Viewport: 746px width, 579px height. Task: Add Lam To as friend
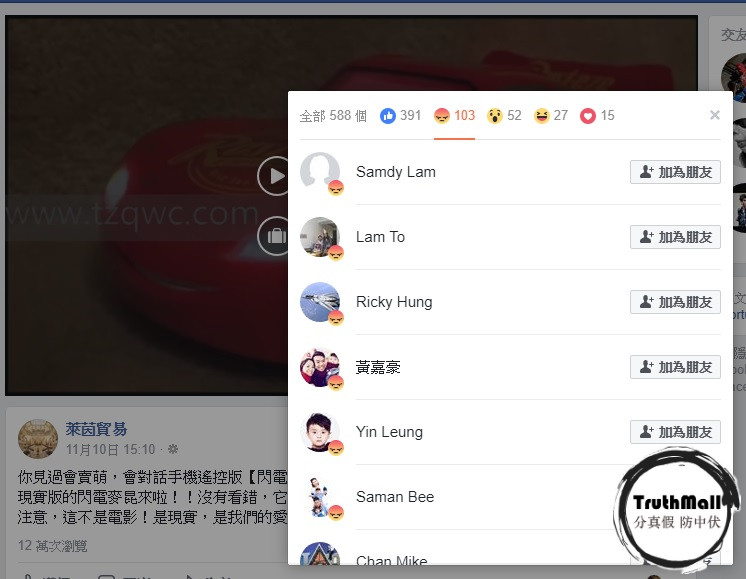tap(675, 237)
